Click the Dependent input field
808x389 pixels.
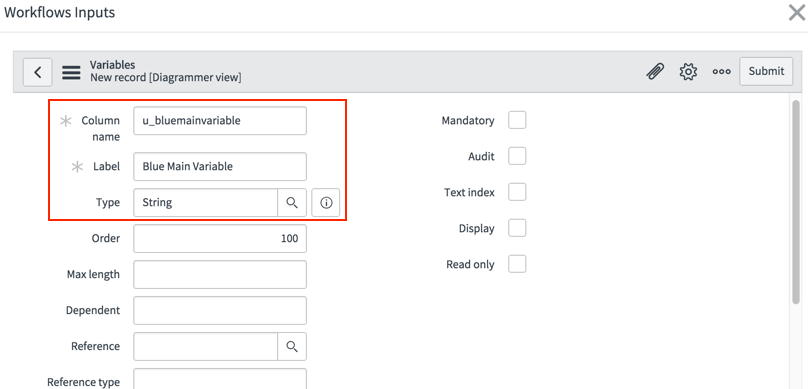click(220, 310)
